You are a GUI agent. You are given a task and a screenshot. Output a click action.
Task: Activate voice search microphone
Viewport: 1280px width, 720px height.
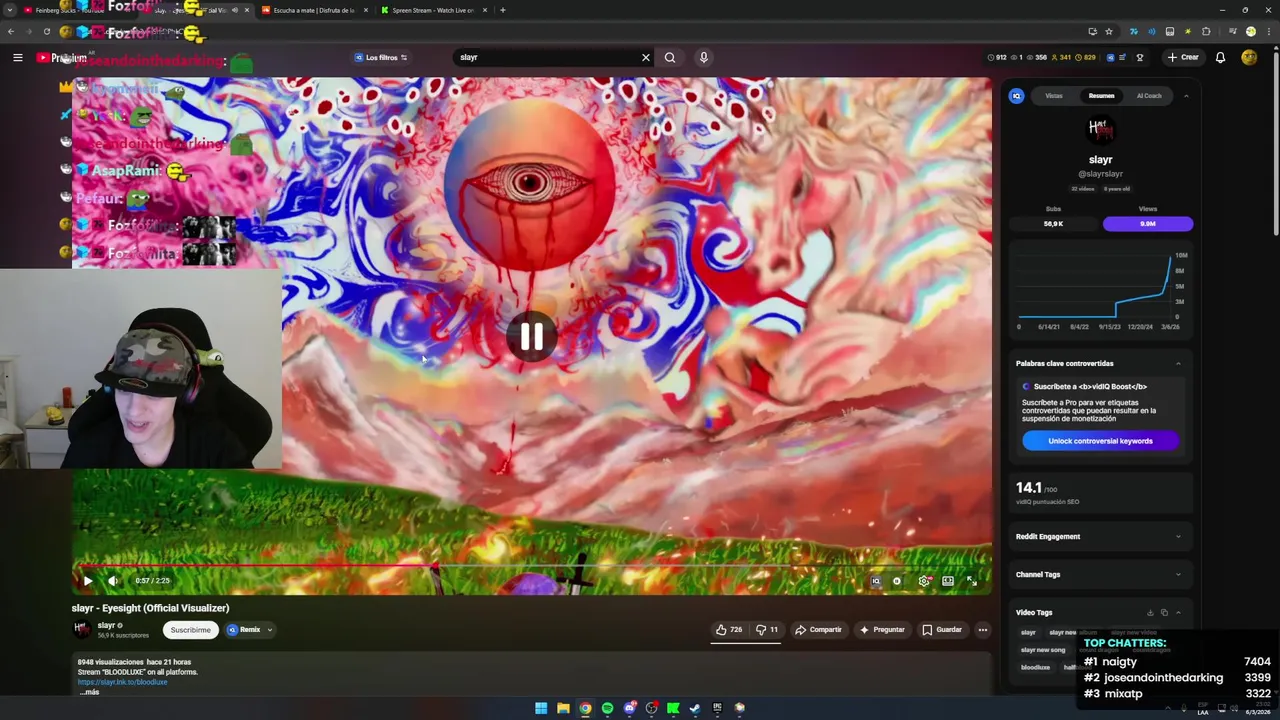click(704, 58)
